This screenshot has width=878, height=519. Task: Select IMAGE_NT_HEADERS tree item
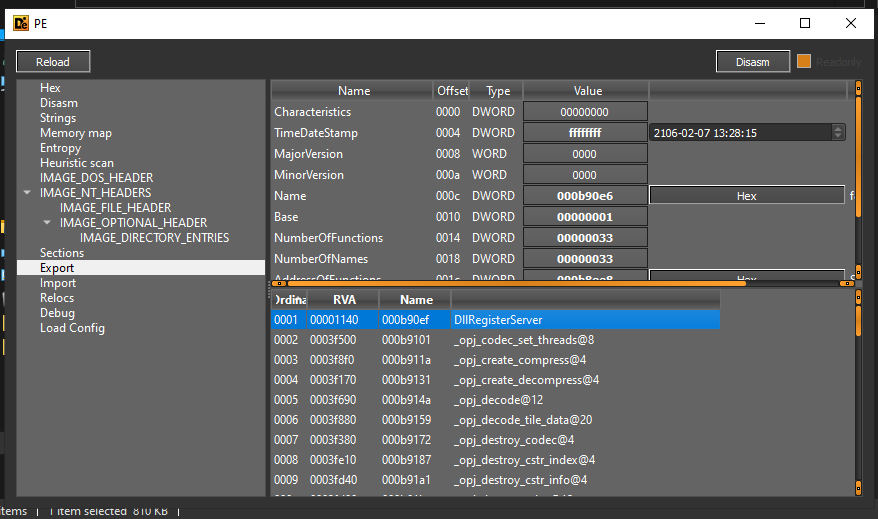(x=95, y=193)
